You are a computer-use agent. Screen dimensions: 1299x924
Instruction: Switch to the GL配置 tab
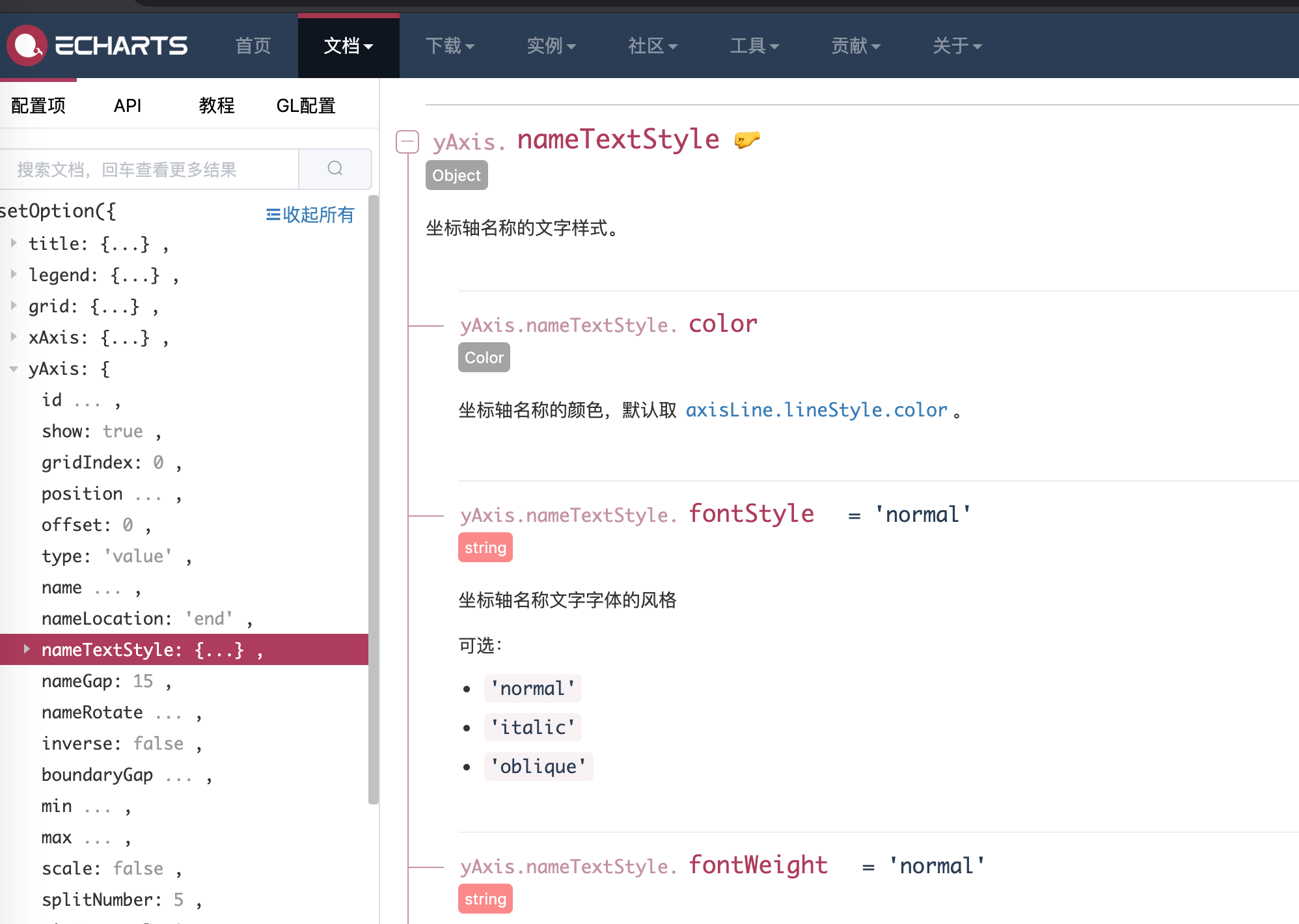pos(306,105)
